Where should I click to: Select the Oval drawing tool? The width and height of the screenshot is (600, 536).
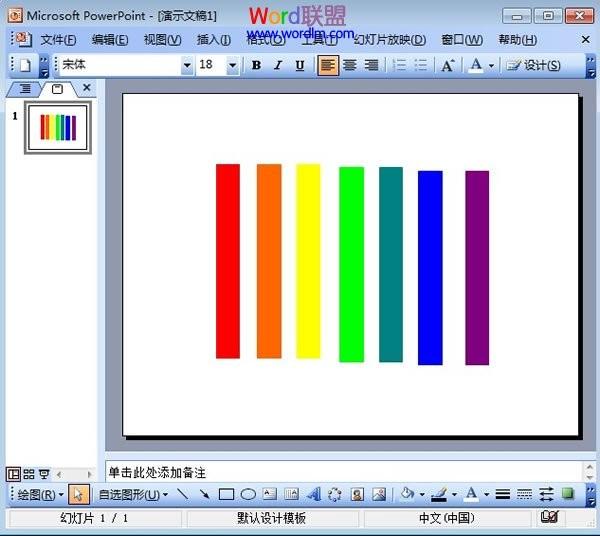[x=248, y=494]
